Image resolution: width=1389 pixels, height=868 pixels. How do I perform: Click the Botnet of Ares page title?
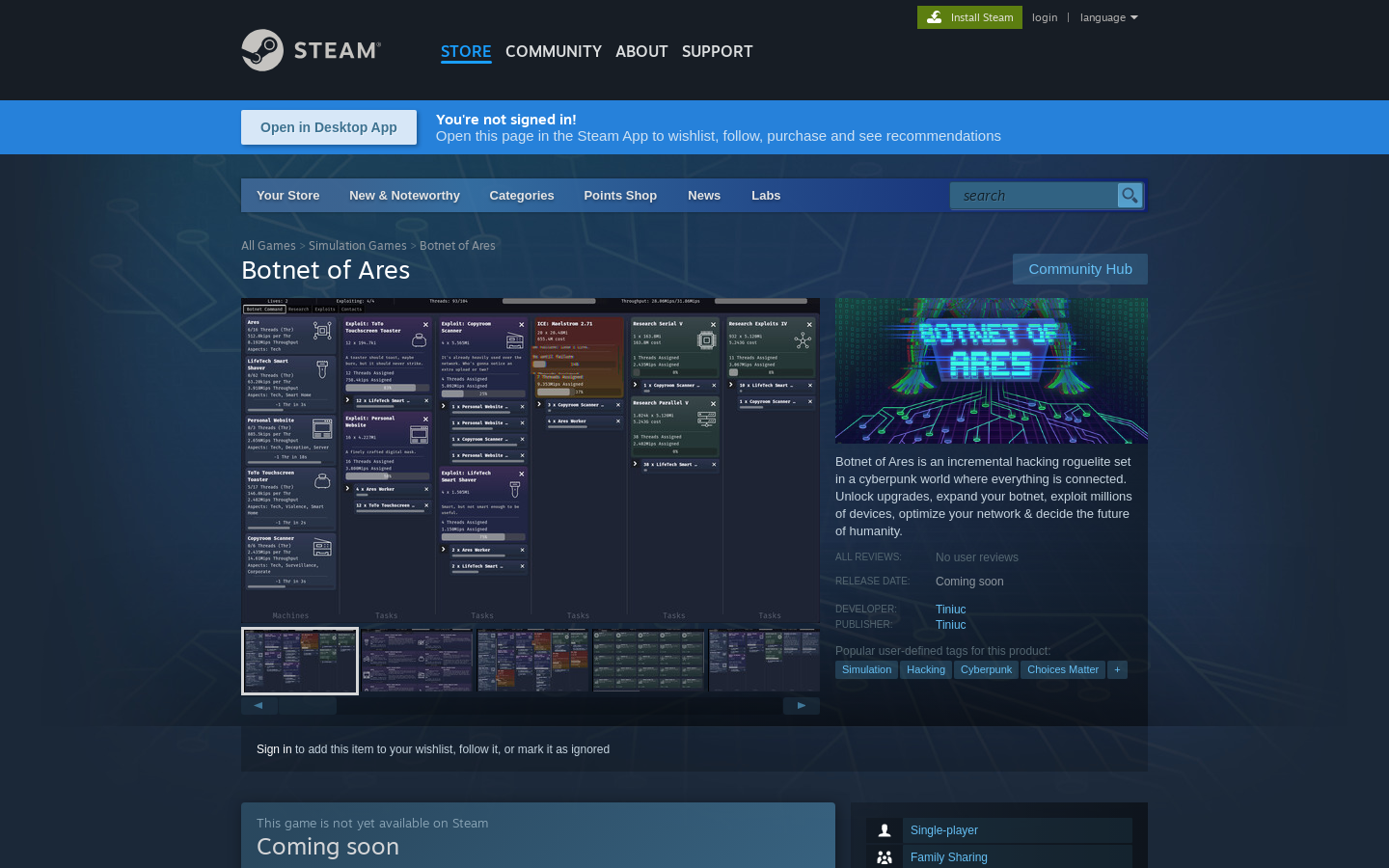(x=326, y=270)
